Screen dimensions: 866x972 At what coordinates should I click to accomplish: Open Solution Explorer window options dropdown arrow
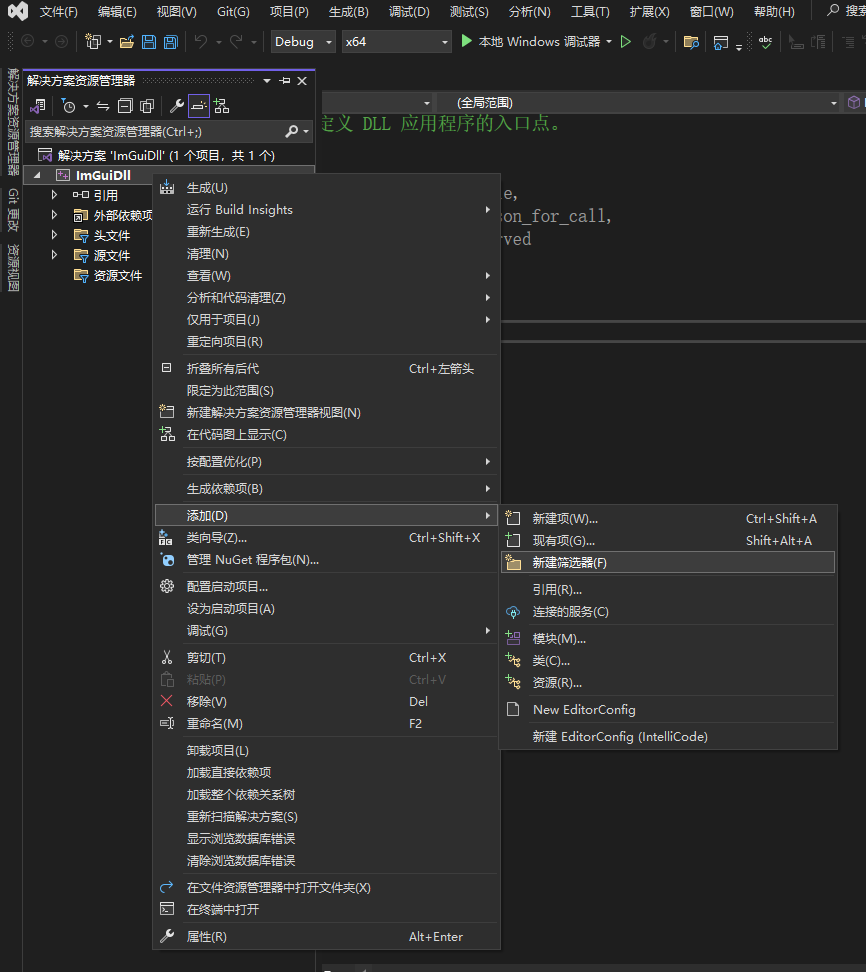point(267,81)
